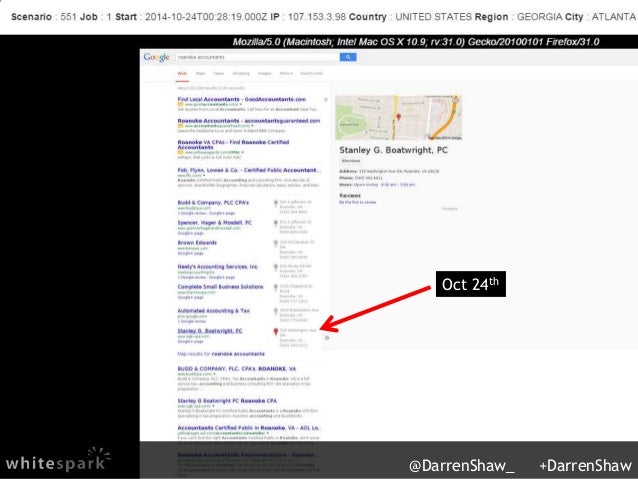The width and height of the screenshot is (638, 479).
Task: Open Spencer, Hager & Mosdell, PC listing
Action: (x=214, y=223)
